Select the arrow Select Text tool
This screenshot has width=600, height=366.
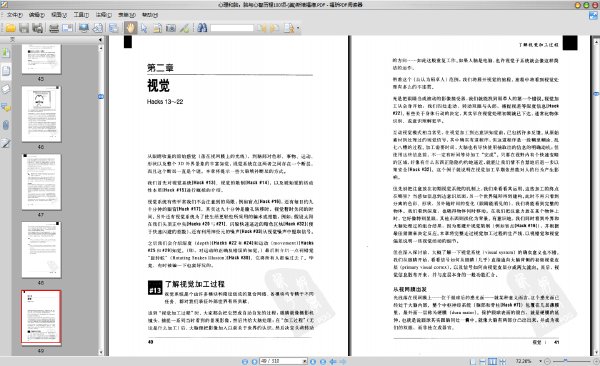pyautogui.click(x=144, y=28)
